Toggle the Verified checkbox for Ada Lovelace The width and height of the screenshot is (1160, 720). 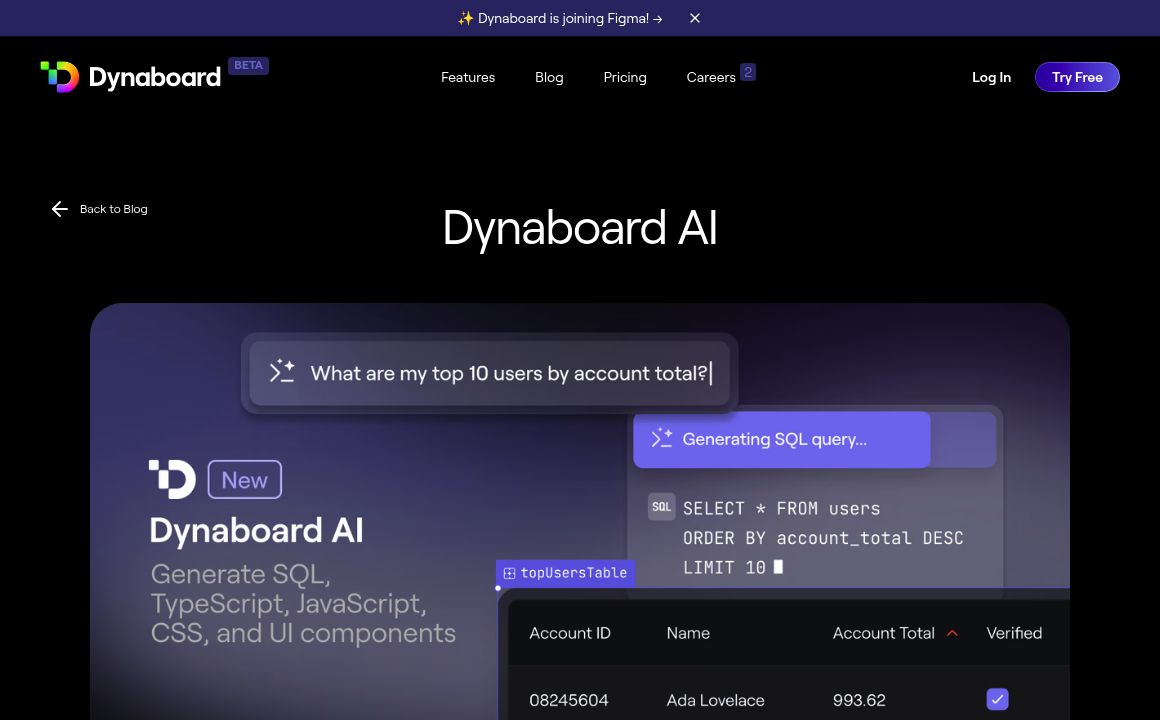[x=997, y=699]
